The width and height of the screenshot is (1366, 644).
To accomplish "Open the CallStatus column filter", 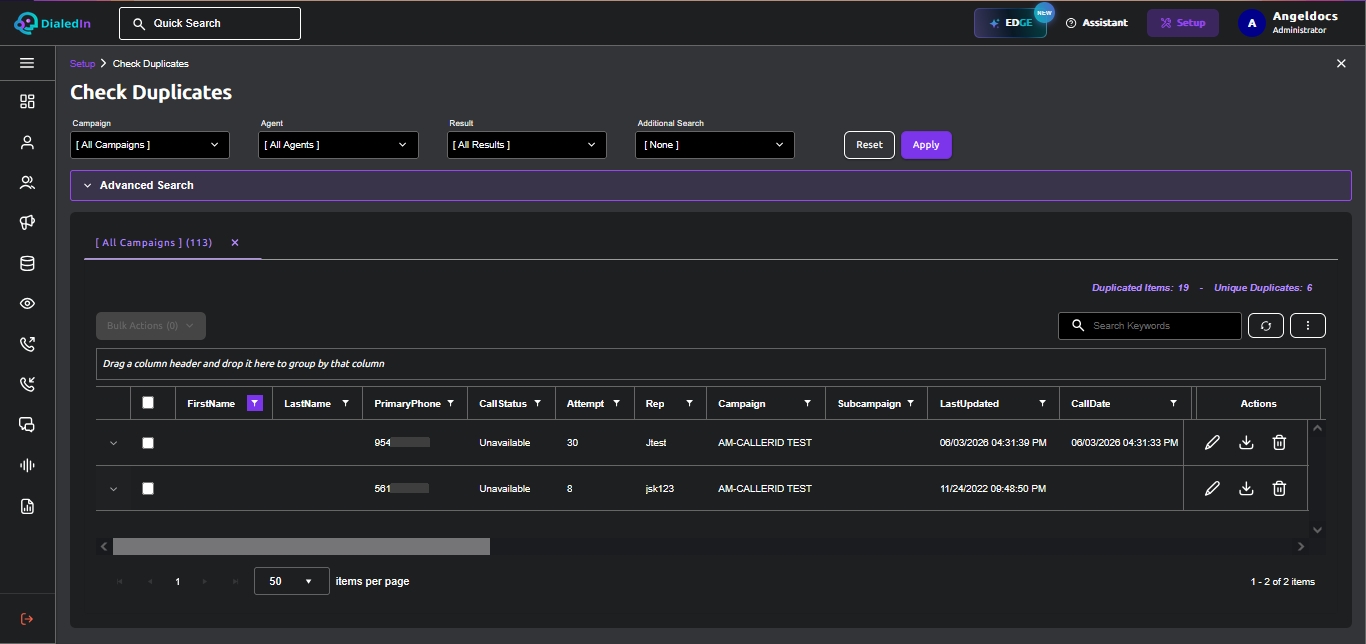I will [x=537, y=403].
